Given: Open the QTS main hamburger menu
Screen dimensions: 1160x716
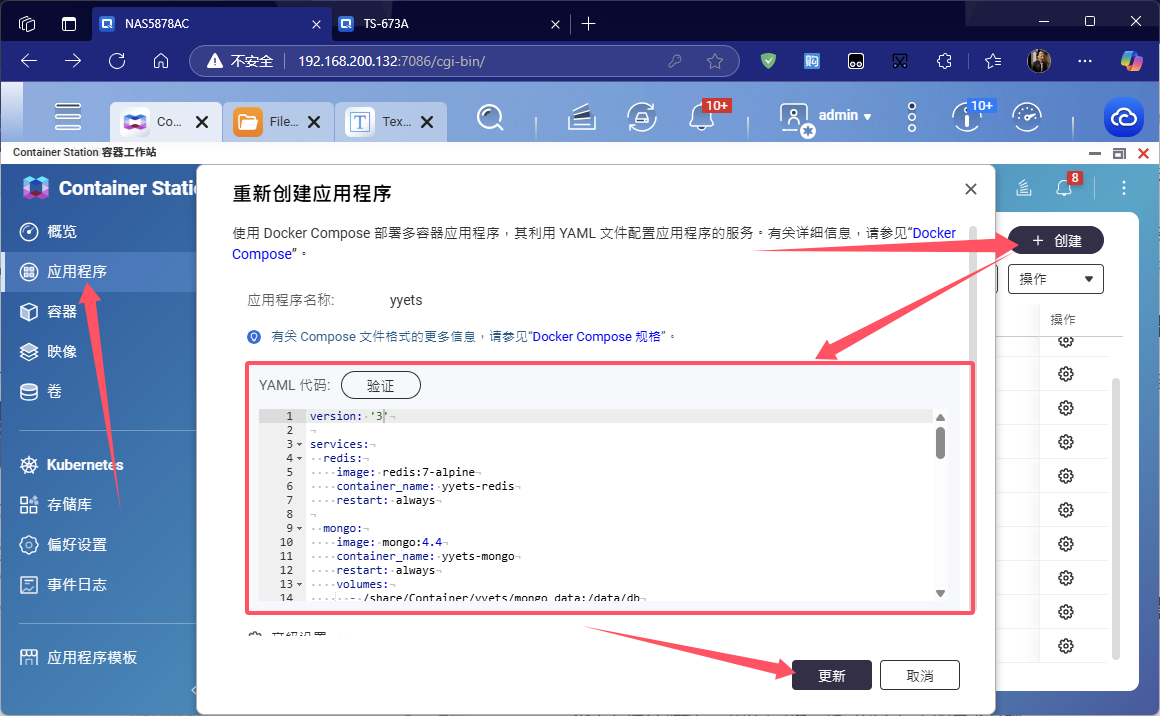Looking at the screenshot, I should coord(68,117).
